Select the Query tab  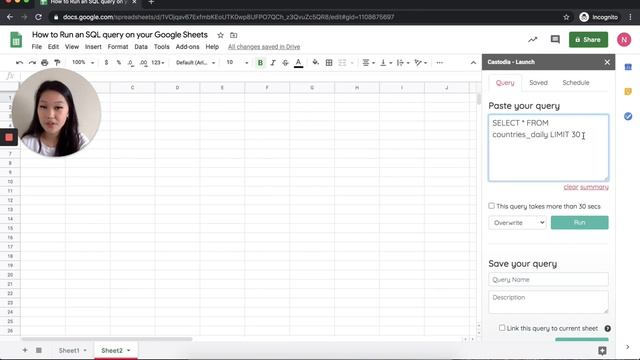tap(505, 82)
